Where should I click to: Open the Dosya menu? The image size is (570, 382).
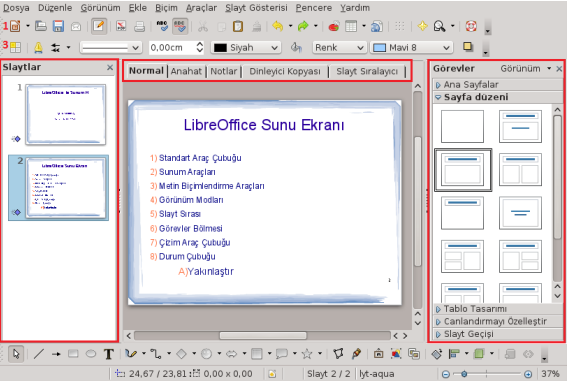(x=16, y=8)
